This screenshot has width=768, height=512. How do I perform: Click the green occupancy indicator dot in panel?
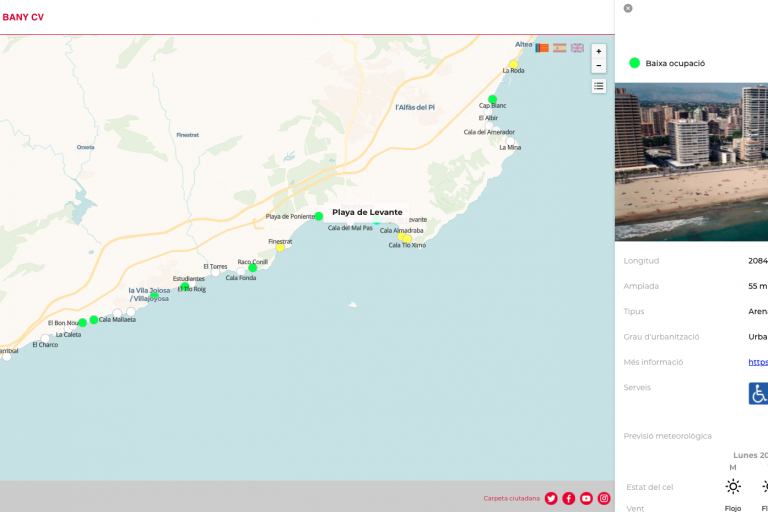pos(634,63)
